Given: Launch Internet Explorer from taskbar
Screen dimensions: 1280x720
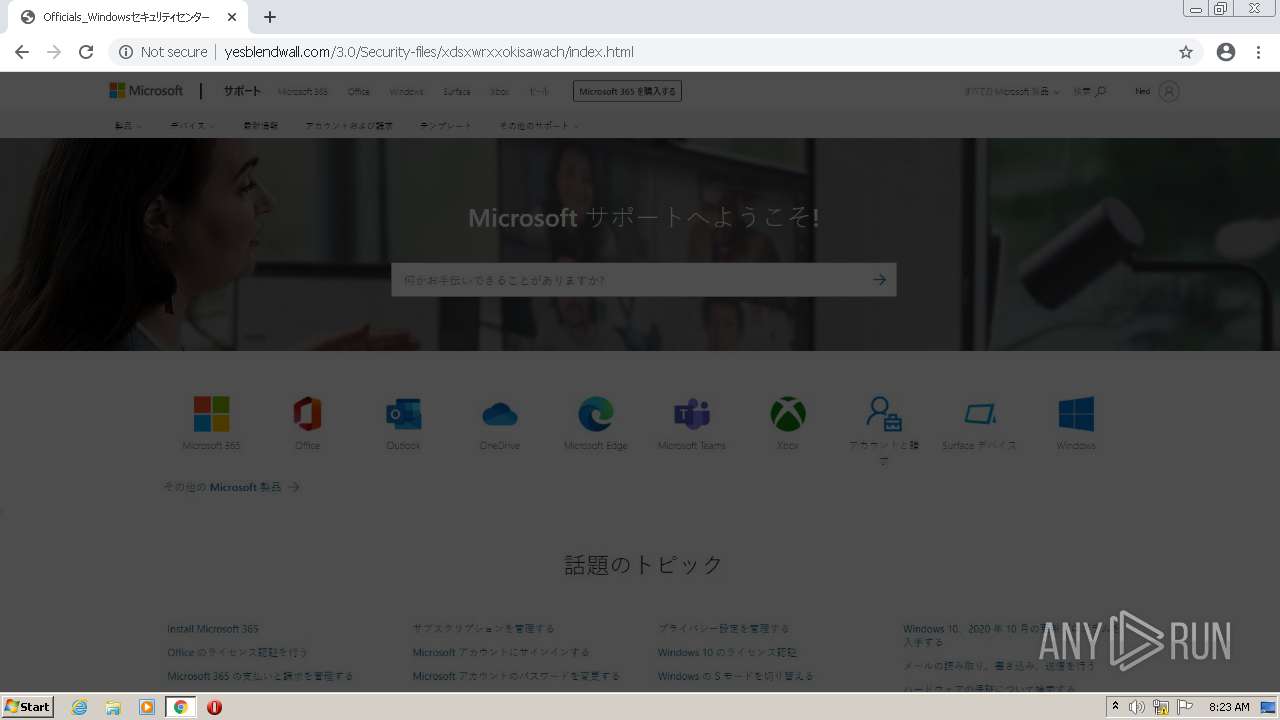Looking at the screenshot, I should (x=80, y=707).
